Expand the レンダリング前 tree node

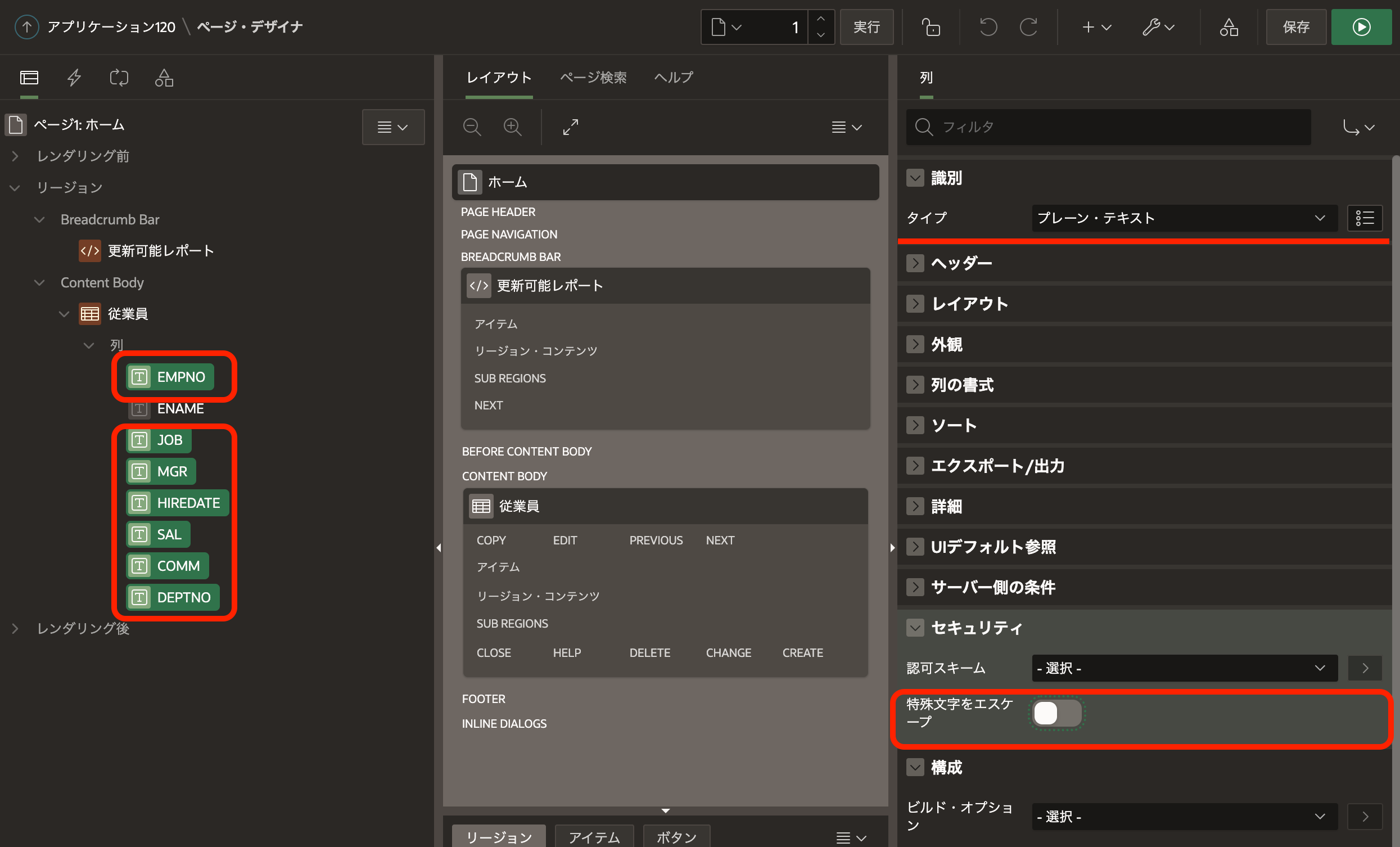point(15,156)
